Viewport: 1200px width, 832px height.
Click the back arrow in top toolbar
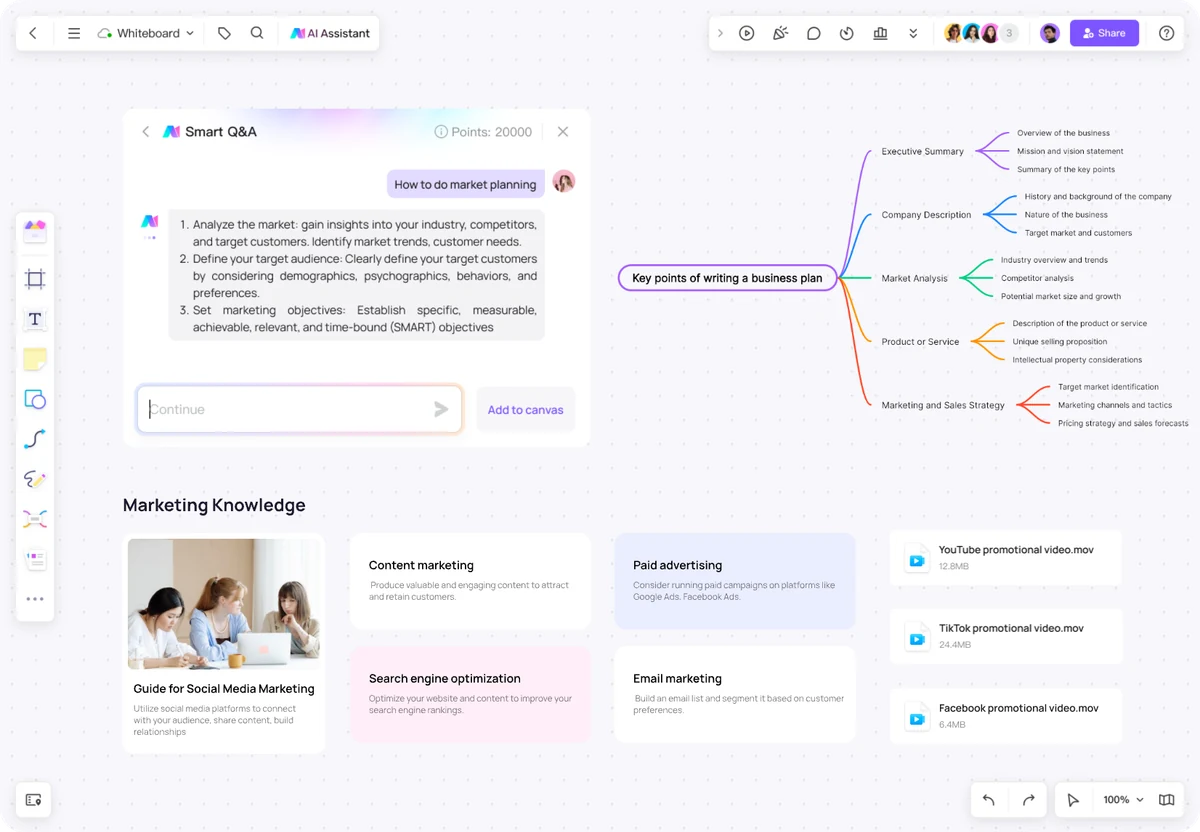(33, 33)
